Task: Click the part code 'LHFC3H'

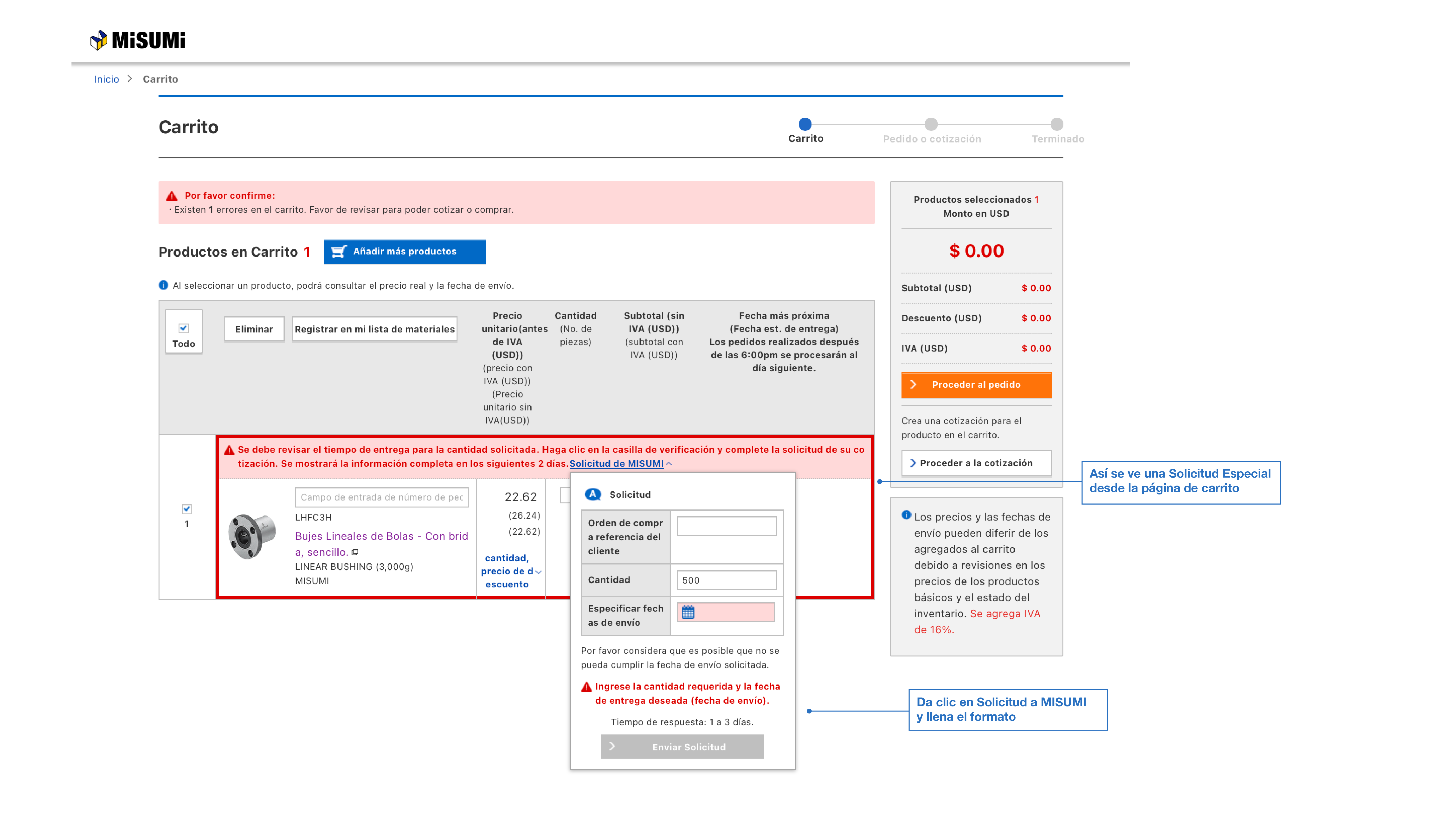Action: pyautogui.click(x=313, y=517)
